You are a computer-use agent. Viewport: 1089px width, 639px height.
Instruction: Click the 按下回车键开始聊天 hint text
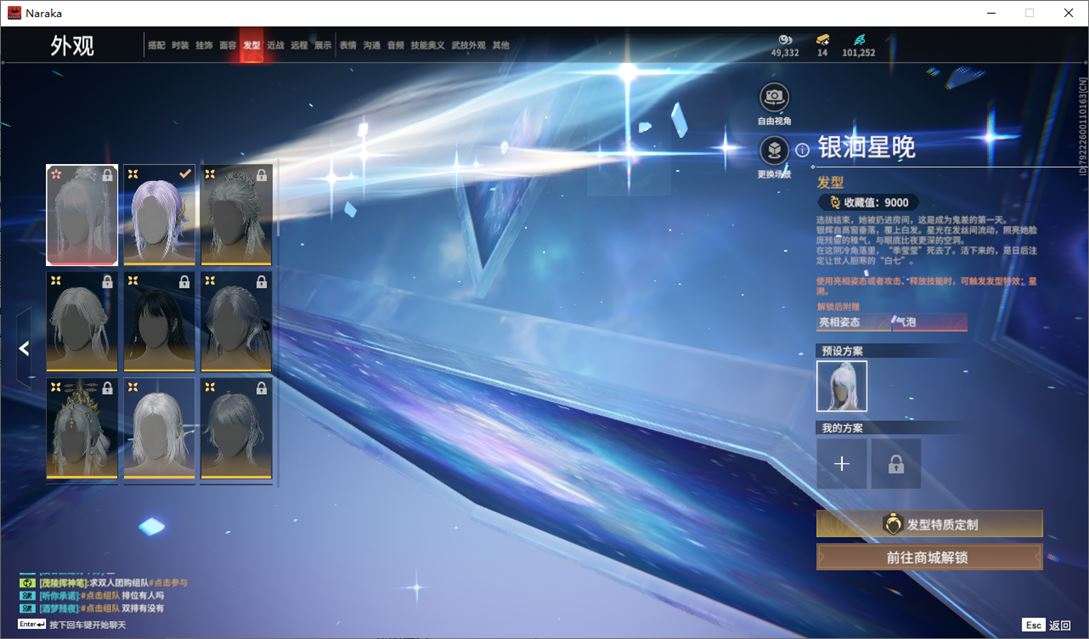(88, 625)
